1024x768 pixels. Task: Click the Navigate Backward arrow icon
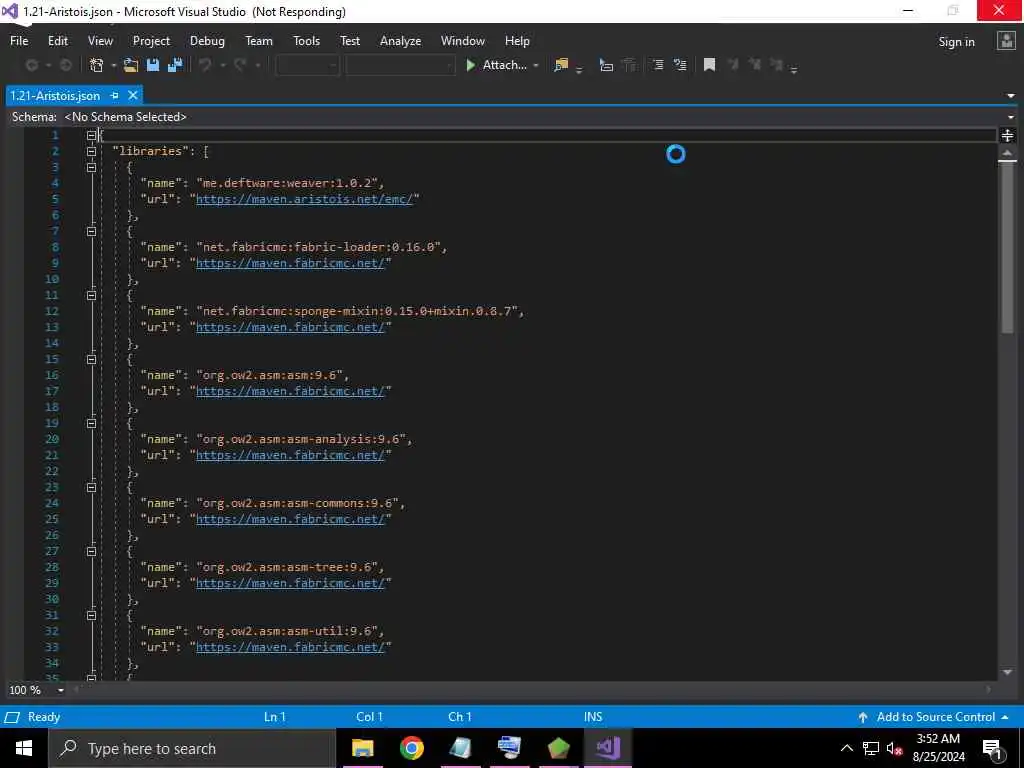point(31,65)
